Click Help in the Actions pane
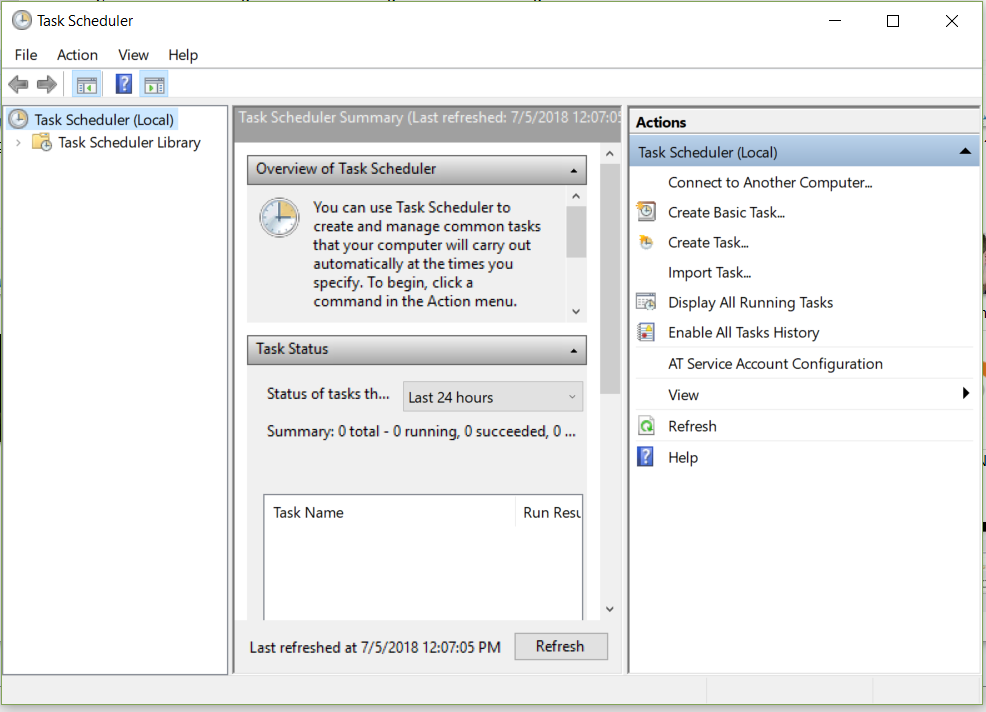Viewport: 986px width, 712px height. point(683,457)
